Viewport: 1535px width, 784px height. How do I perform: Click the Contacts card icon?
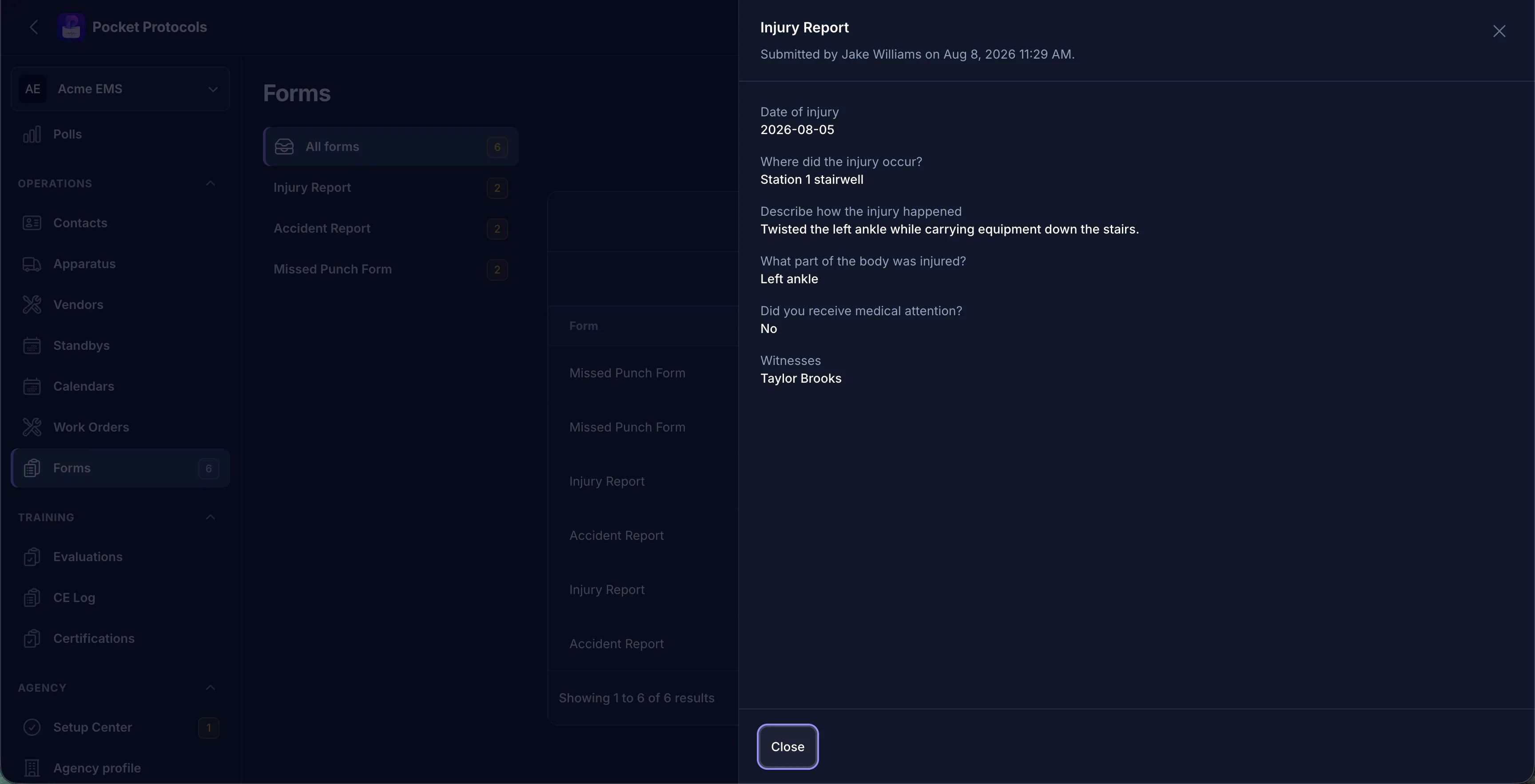pyautogui.click(x=32, y=223)
